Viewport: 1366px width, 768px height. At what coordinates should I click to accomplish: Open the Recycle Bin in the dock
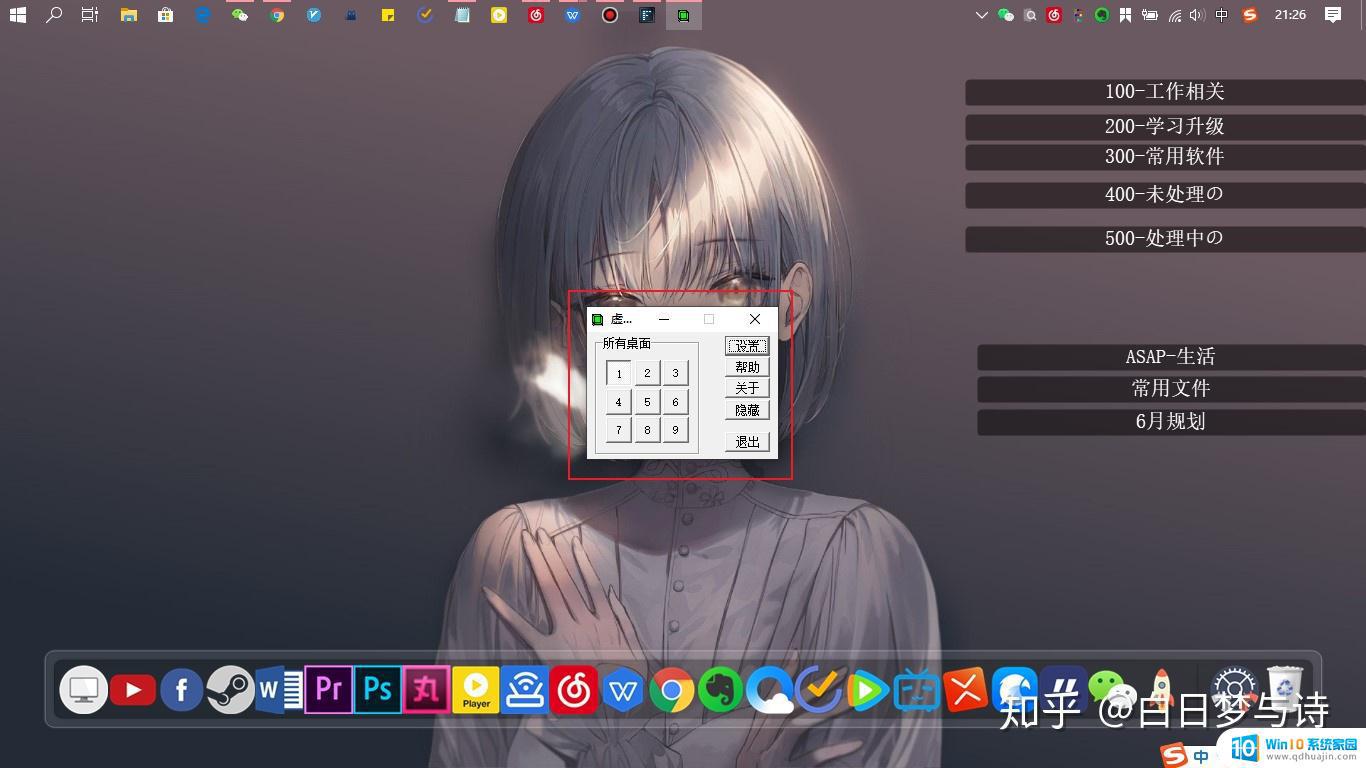point(1285,688)
